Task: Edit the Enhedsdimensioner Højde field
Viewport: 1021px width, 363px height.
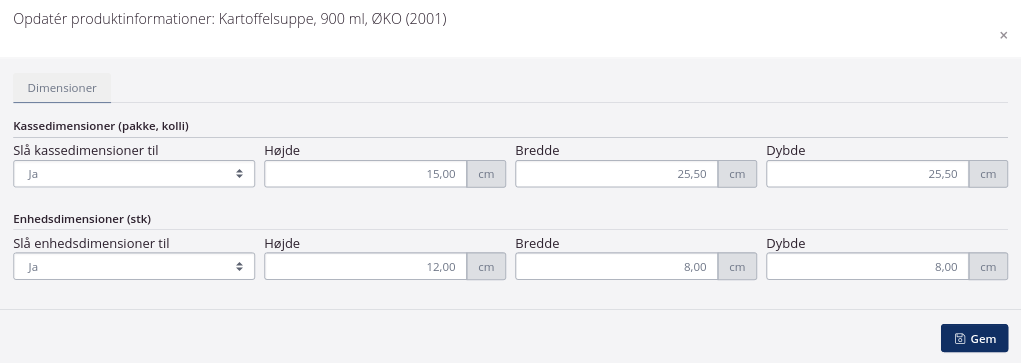Action: [x=365, y=267]
